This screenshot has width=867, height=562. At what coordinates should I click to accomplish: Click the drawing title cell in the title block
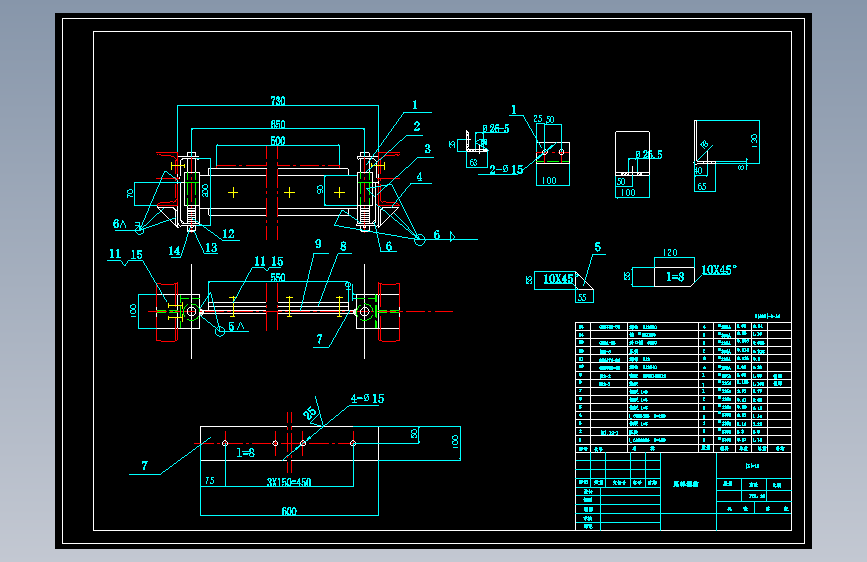click(688, 483)
